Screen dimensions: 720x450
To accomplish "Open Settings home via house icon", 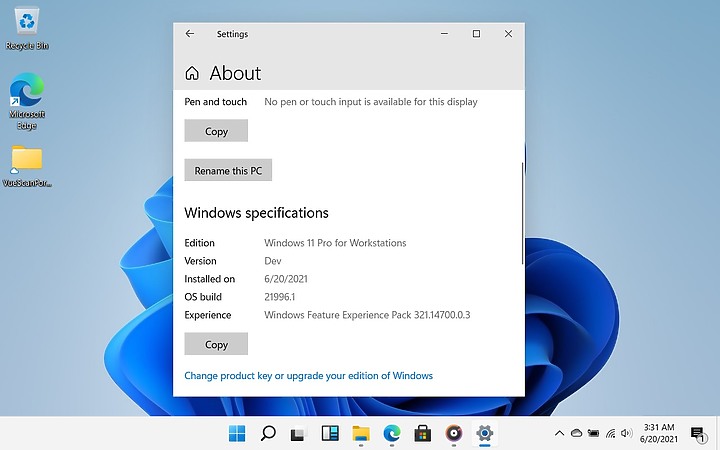I will point(192,73).
